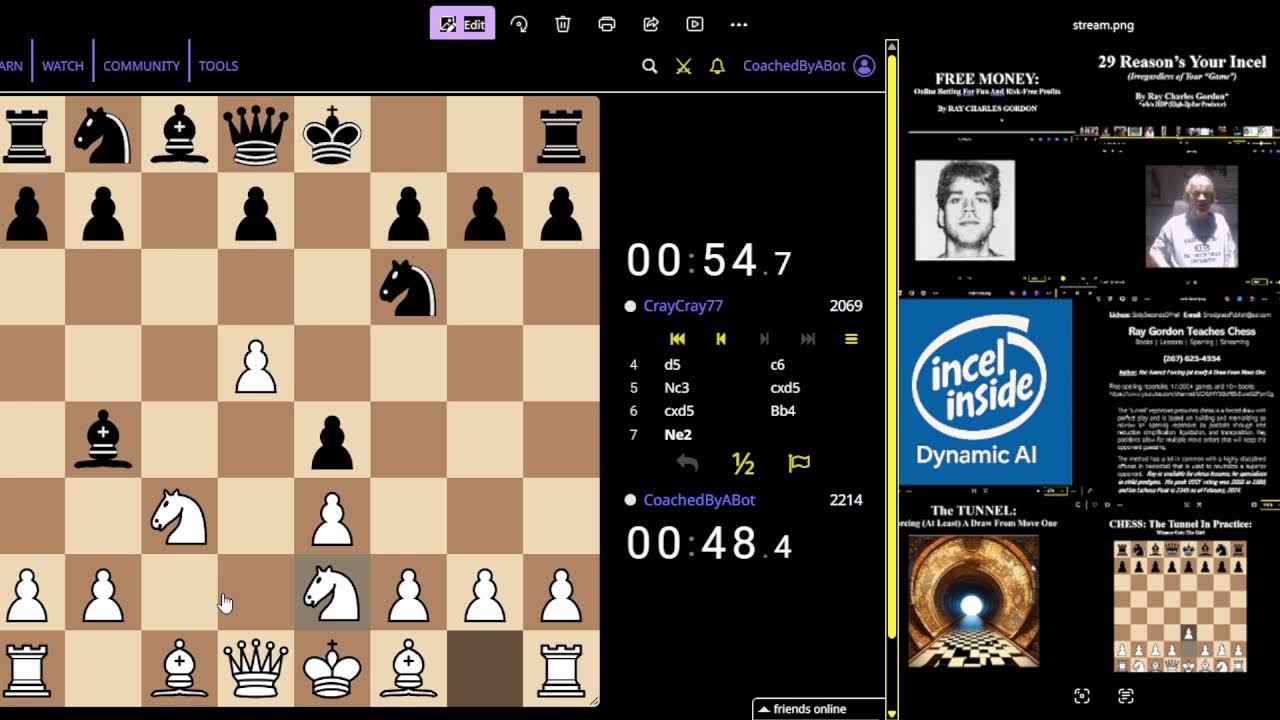This screenshot has width=1280, height=720.
Task: Select move Bb4 in move list
Action: (782, 411)
